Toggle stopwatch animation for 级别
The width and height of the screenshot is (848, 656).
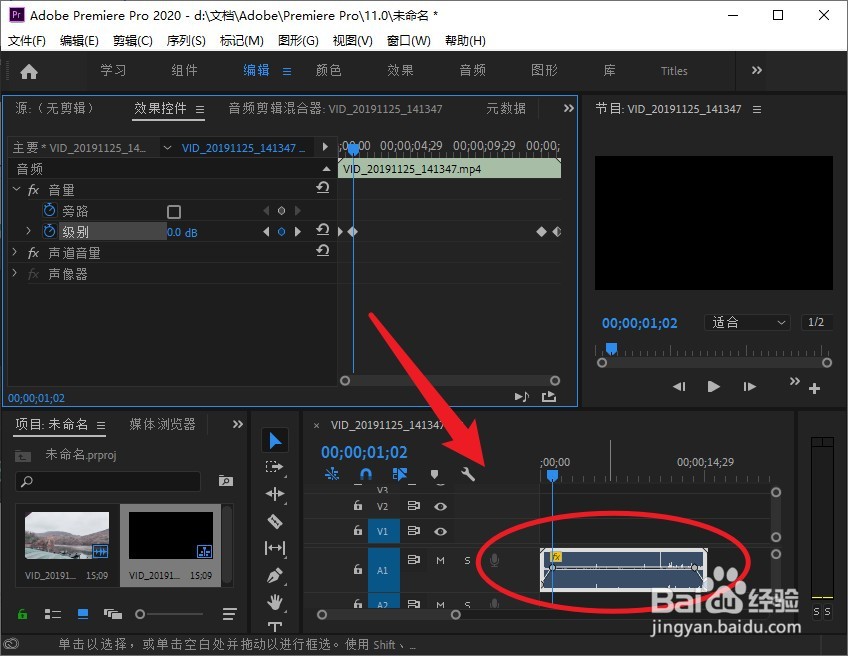tap(49, 231)
